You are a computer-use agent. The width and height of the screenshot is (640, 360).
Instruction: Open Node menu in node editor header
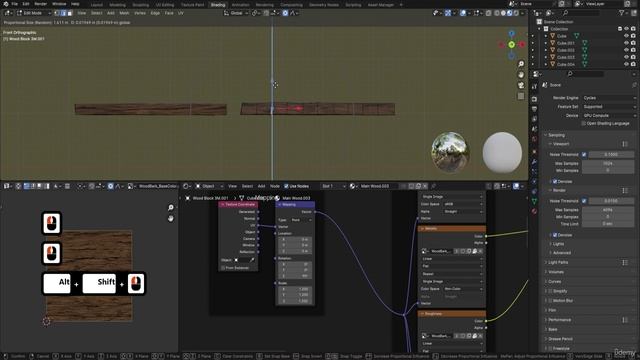(x=275, y=186)
